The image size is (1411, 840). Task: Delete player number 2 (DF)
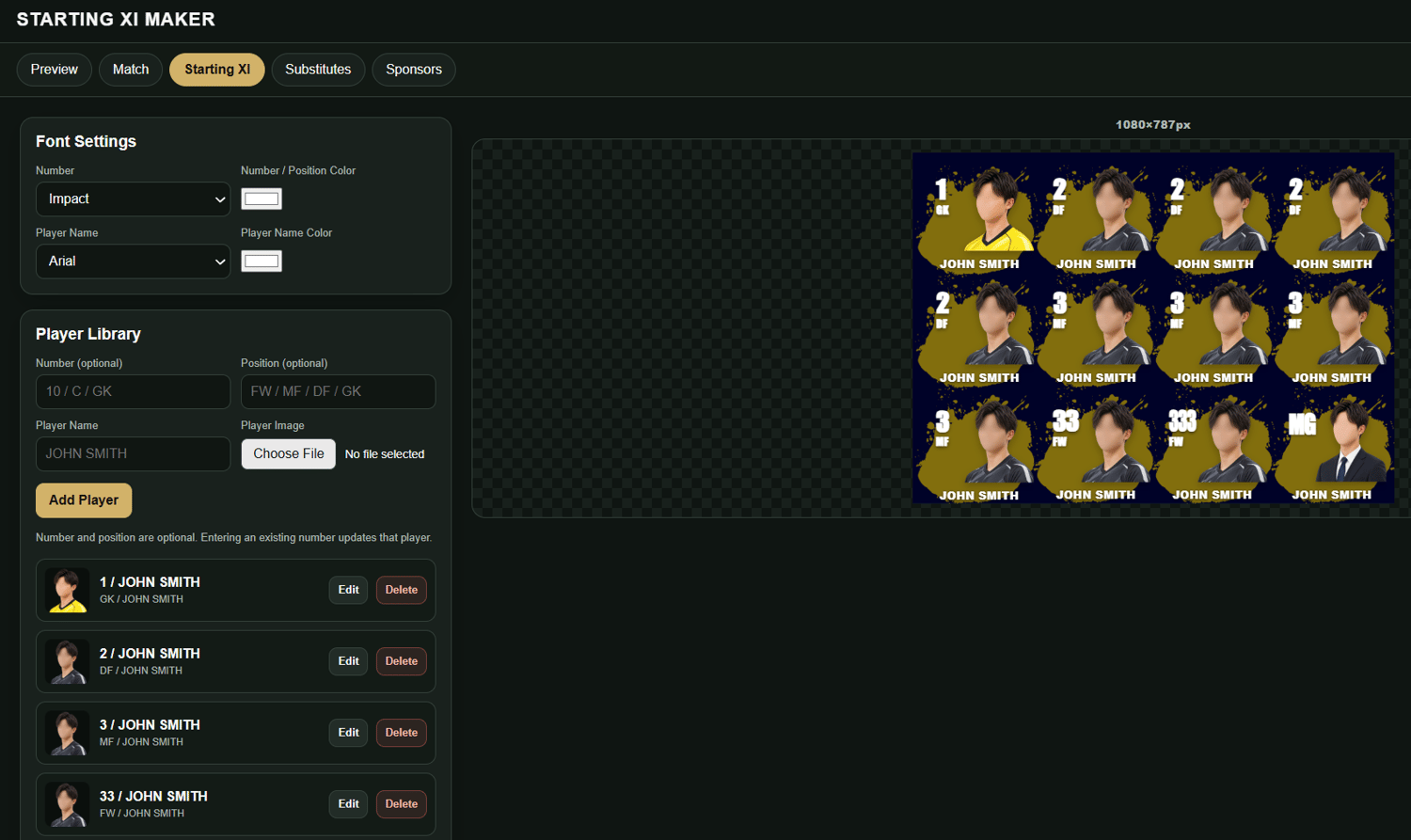pos(402,661)
